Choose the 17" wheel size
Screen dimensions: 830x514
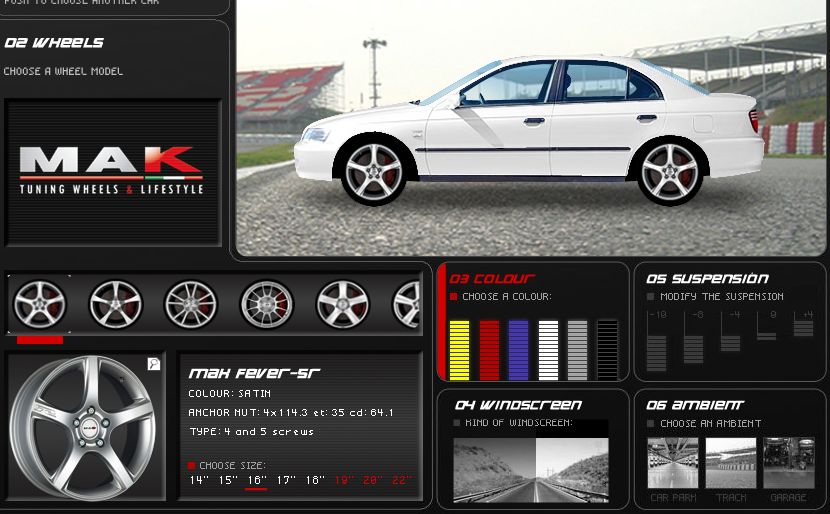[x=286, y=481]
